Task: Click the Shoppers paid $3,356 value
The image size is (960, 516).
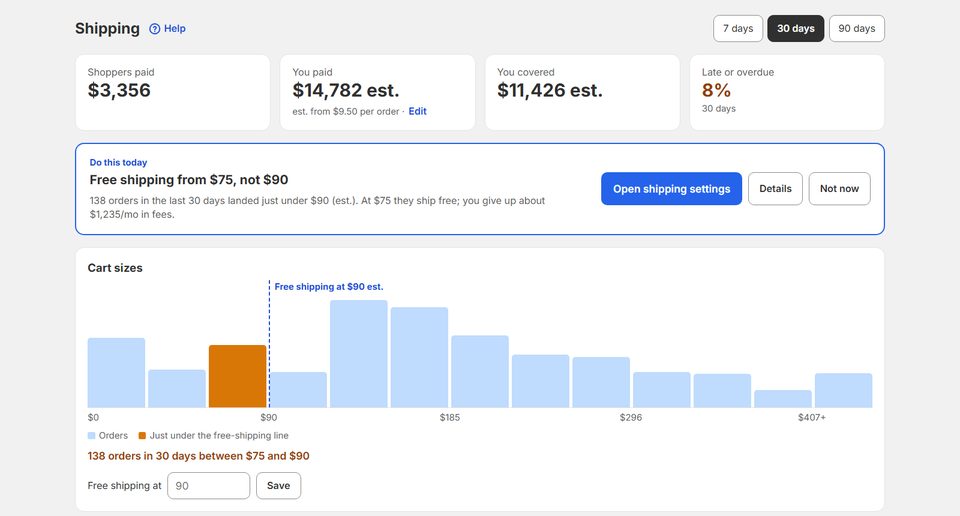Action: click(119, 91)
